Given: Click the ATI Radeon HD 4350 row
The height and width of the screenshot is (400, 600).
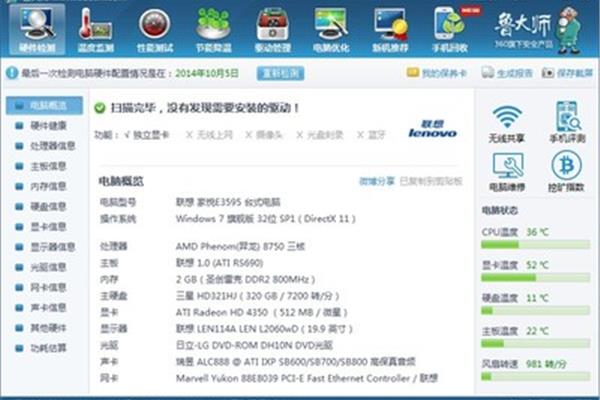Looking at the screenshot, I should [224, 312].
